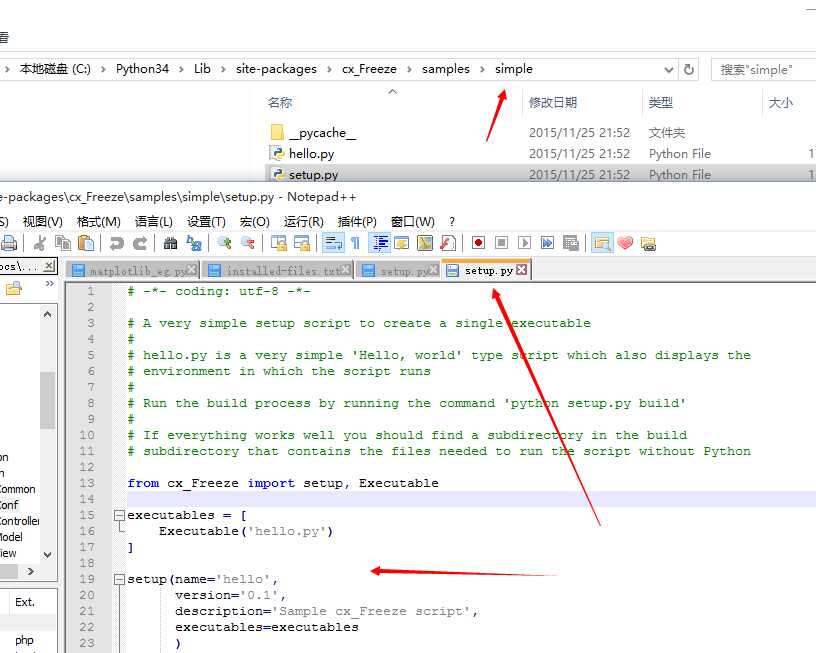This screenshot has width=816, height=653.
Task: Collapse the executables fold at line 15
Action: pos(119,515)
